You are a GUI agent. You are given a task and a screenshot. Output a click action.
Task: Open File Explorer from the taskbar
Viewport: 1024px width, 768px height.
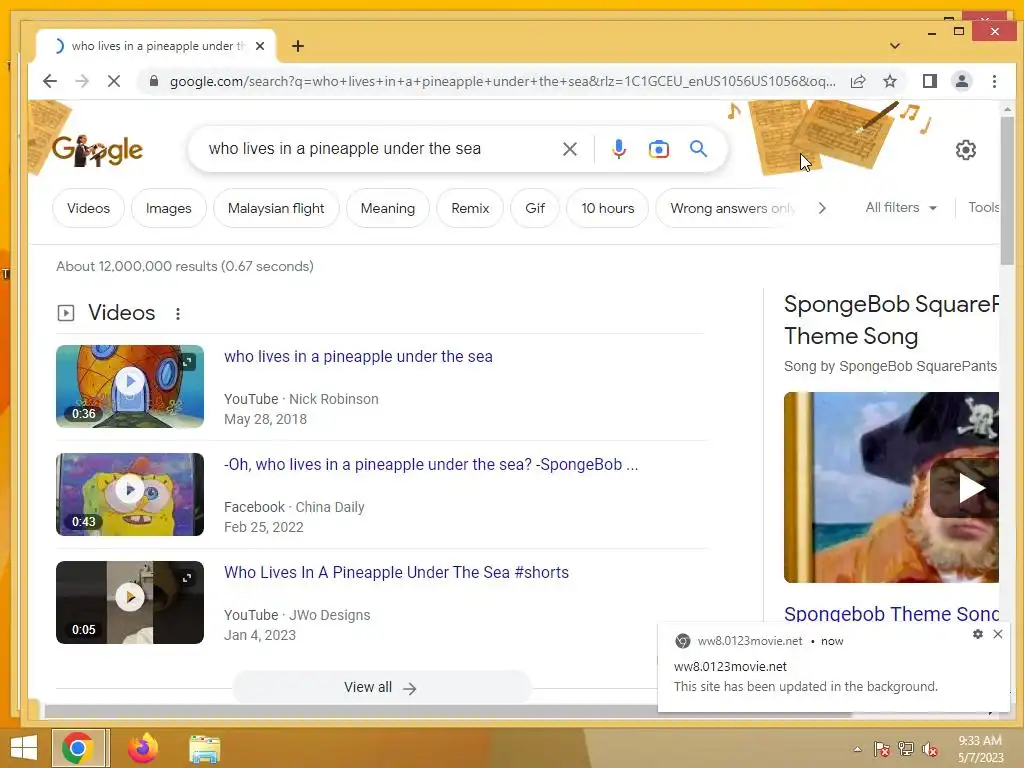pos(204,748)
